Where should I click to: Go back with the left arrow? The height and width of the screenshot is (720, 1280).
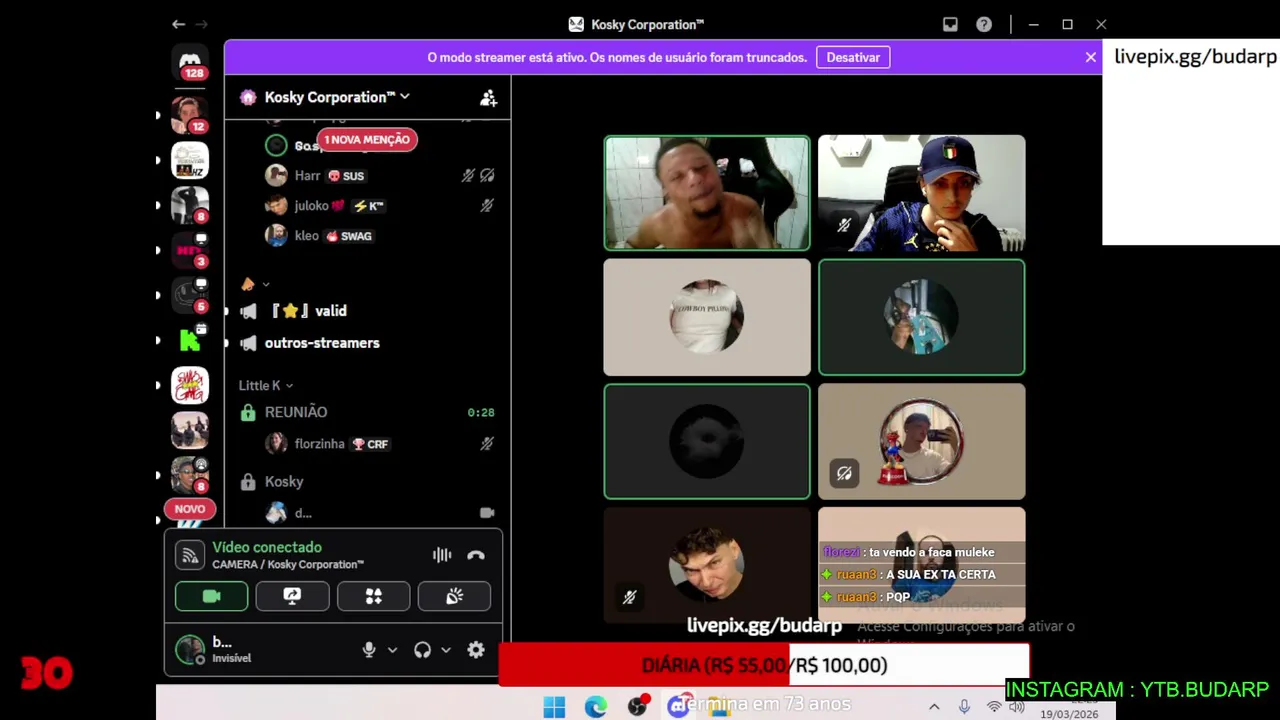coord(178,24)
